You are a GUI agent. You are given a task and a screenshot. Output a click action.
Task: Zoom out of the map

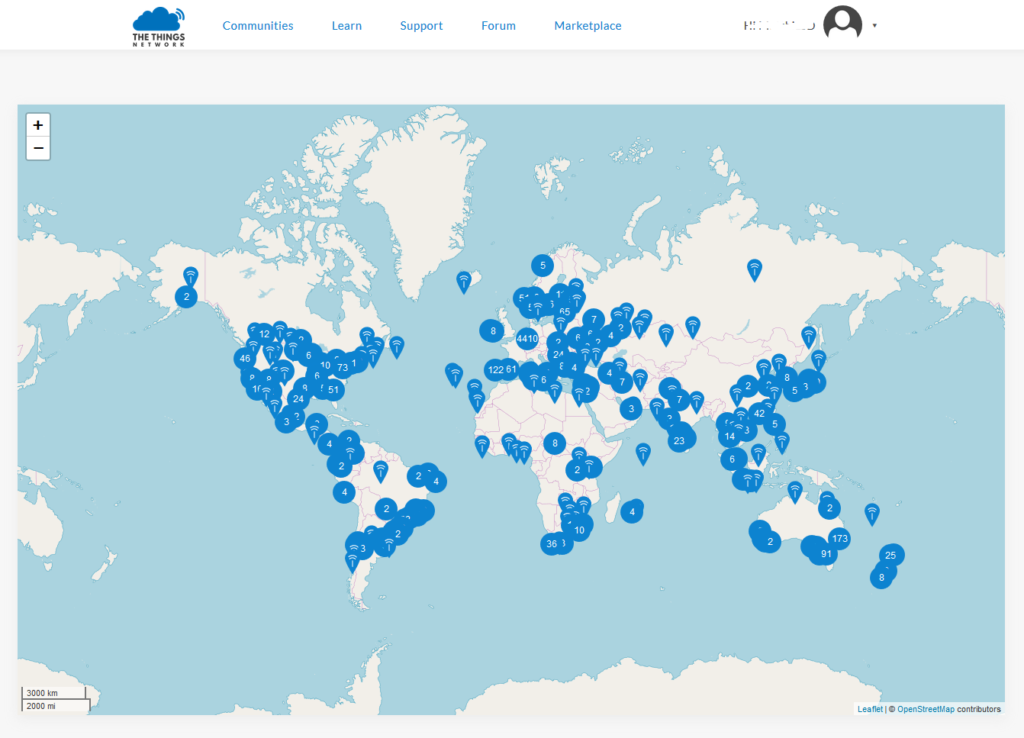tap(38, 148)
